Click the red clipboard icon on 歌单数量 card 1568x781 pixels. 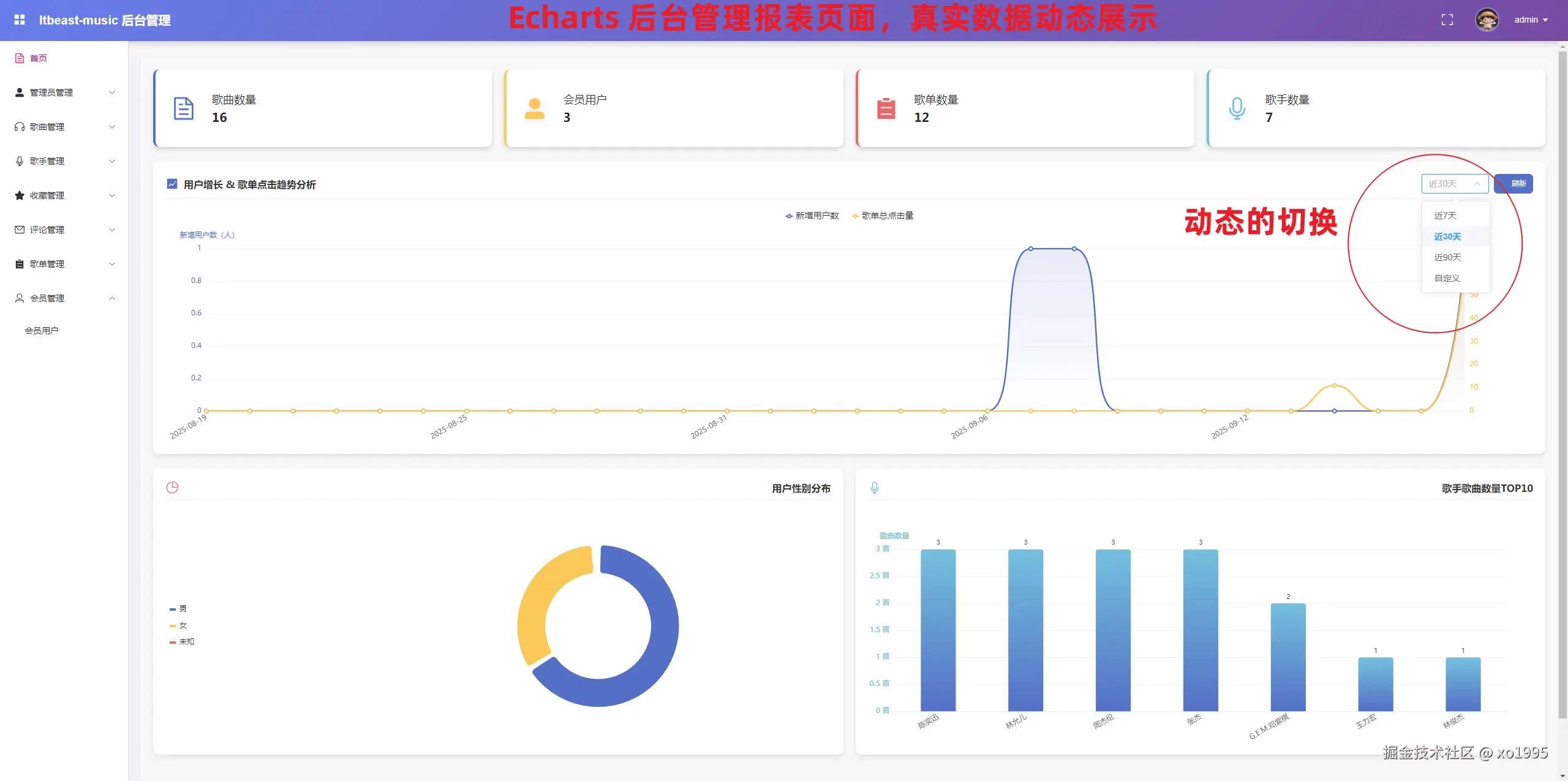click(886, 108)
